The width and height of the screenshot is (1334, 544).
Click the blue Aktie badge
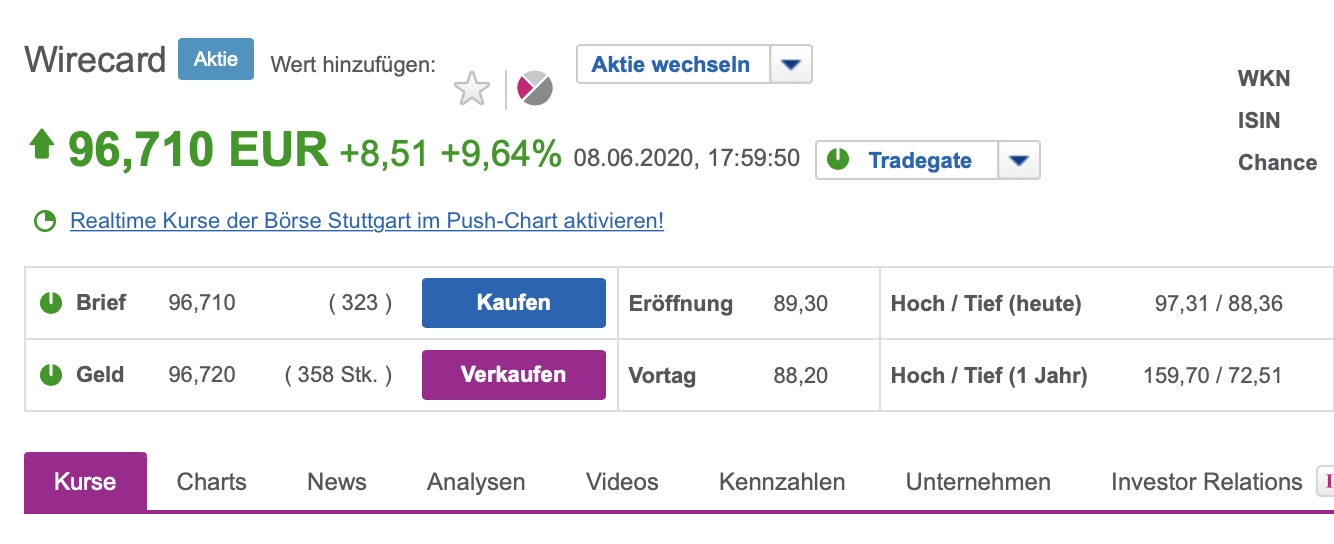coord(216,59)
